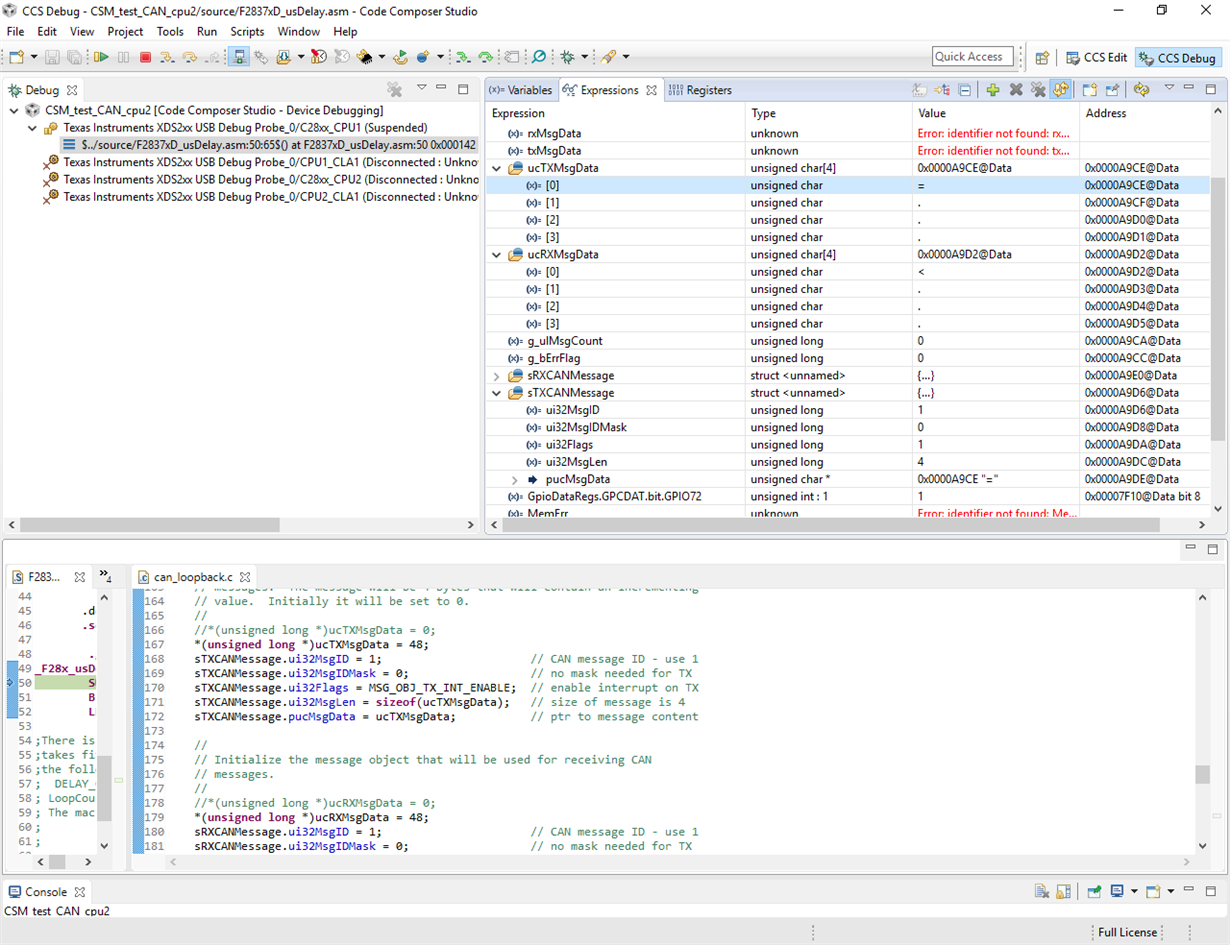
Task: Click the CCS Debug perspective button
Action: click(x=1178, y=58)
